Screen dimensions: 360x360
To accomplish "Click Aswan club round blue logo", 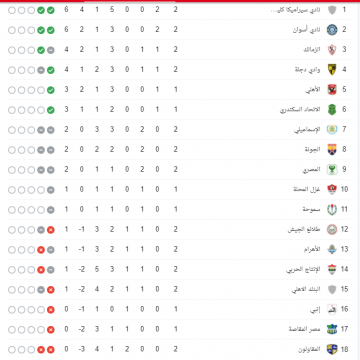I will tap(332, 30).
